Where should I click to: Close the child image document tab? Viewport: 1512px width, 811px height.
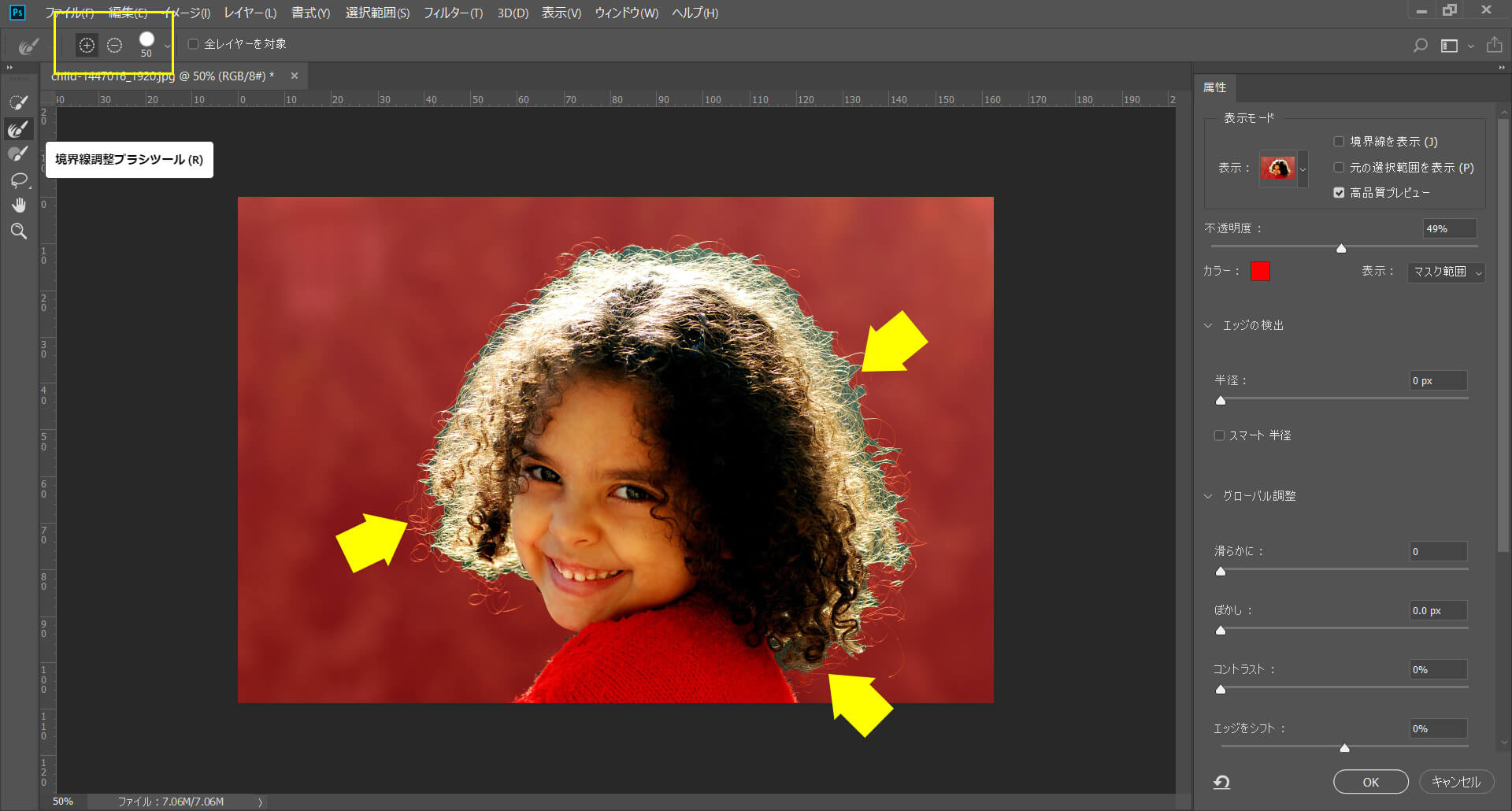click(295, 76)
